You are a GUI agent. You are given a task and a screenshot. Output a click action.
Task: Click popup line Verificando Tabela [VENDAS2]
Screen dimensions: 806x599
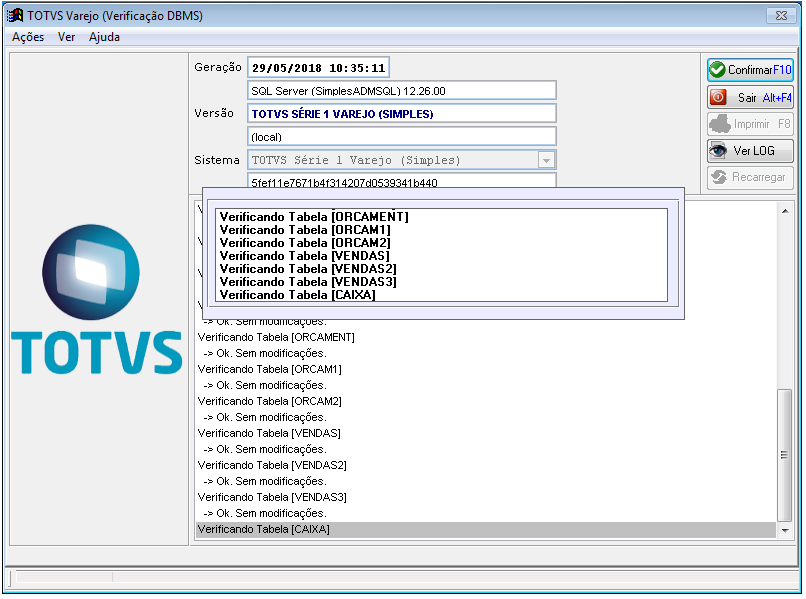point(308,269)
